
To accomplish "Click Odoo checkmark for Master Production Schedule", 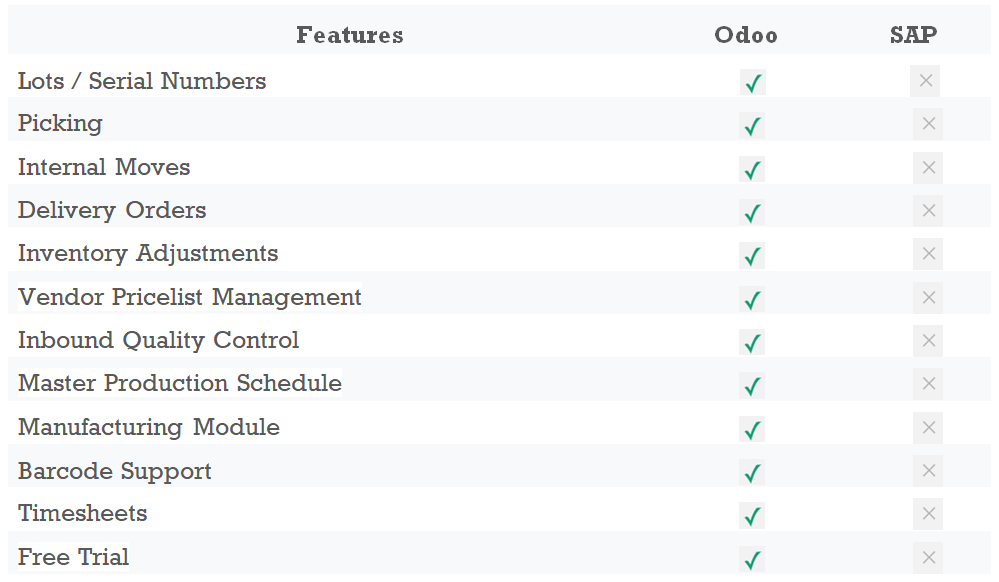I will click(x=752, y=386).
